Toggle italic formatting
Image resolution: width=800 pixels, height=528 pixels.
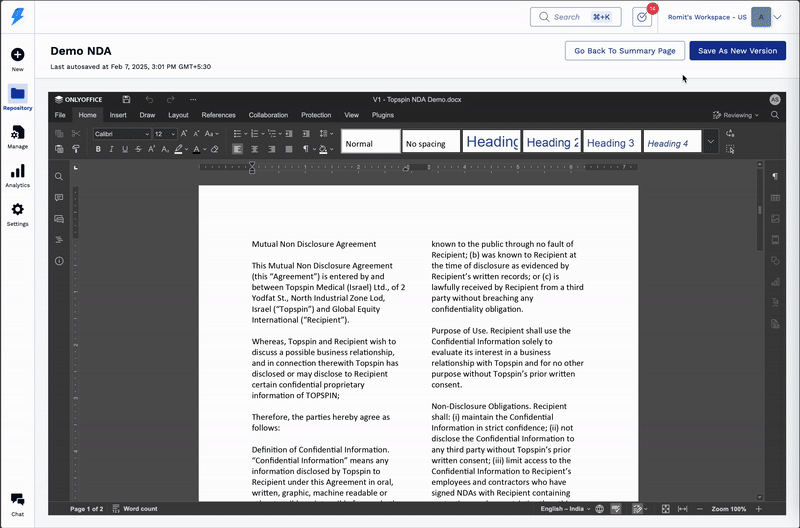[x=111, y=149]
